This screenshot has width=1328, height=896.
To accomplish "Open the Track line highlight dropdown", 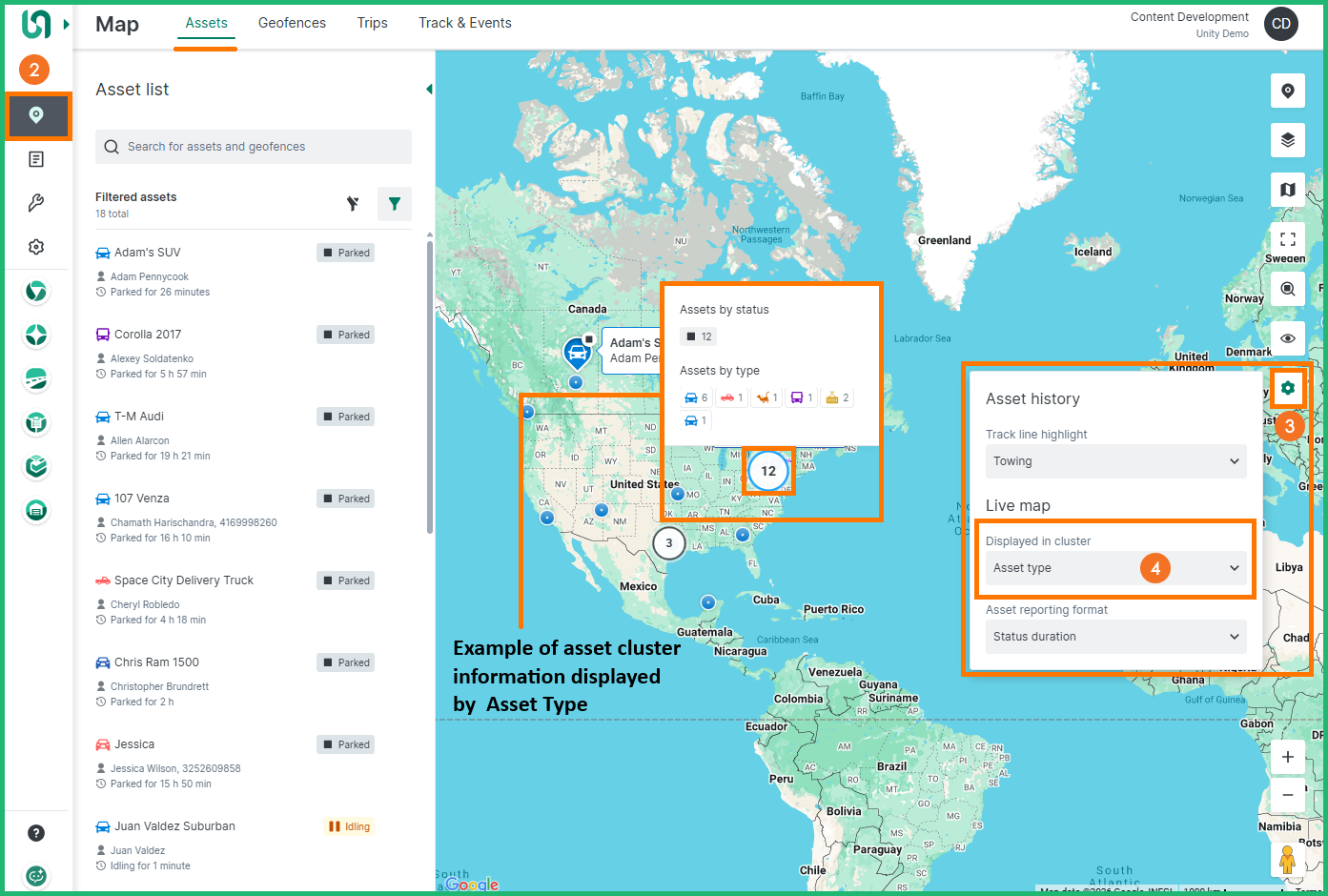I will pyautogui.click(x=1114, y=461).
